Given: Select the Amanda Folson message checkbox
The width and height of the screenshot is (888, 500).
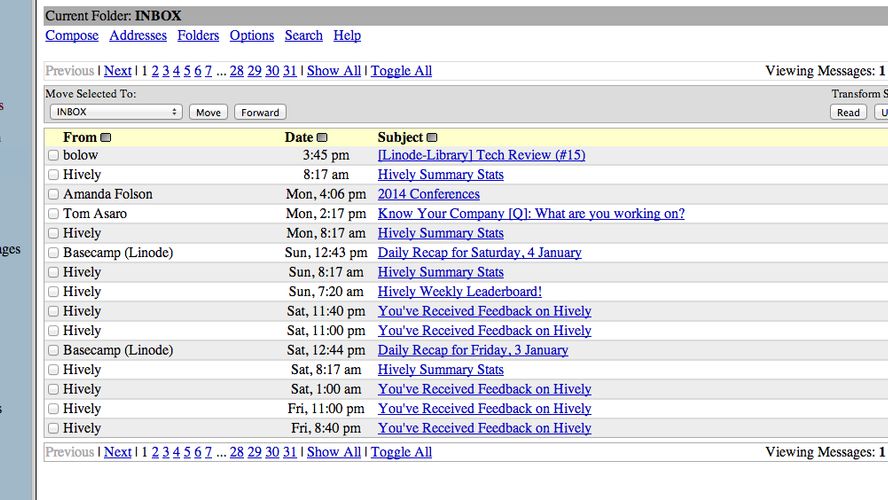Looking at the screenshot, I should [x=53, y=194].
